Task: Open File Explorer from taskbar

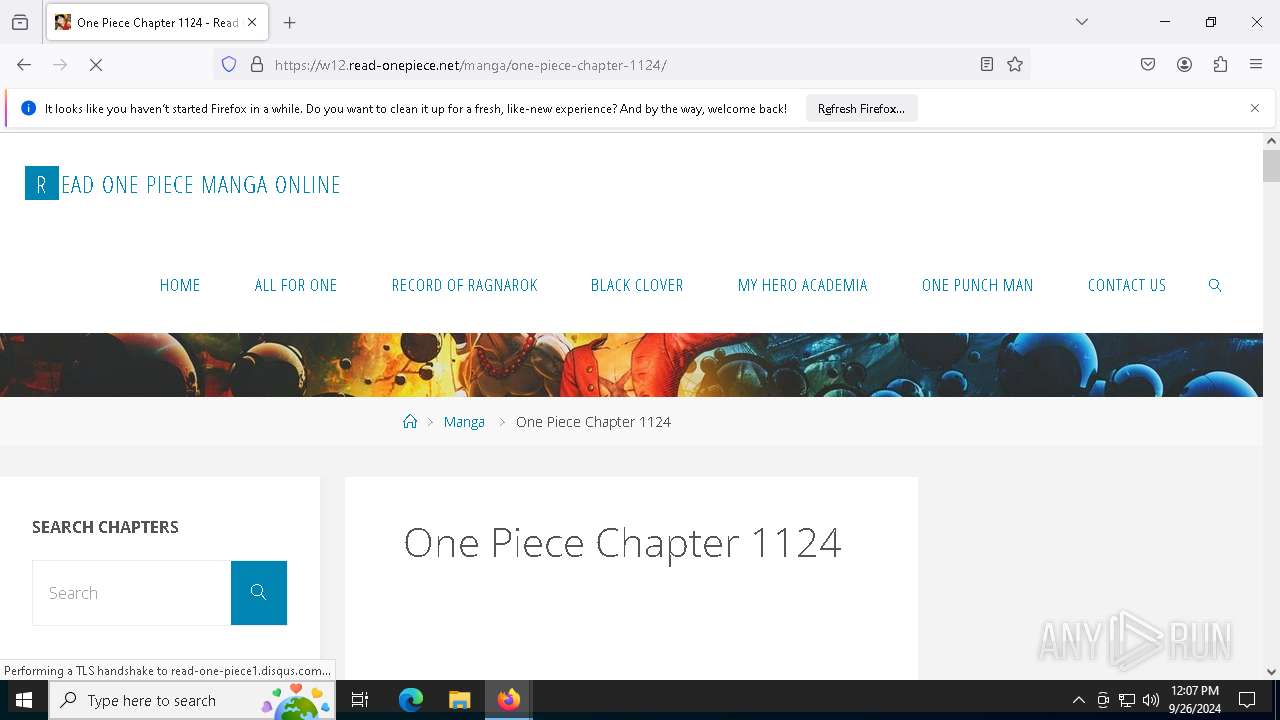Action: [x=459, y=700]
